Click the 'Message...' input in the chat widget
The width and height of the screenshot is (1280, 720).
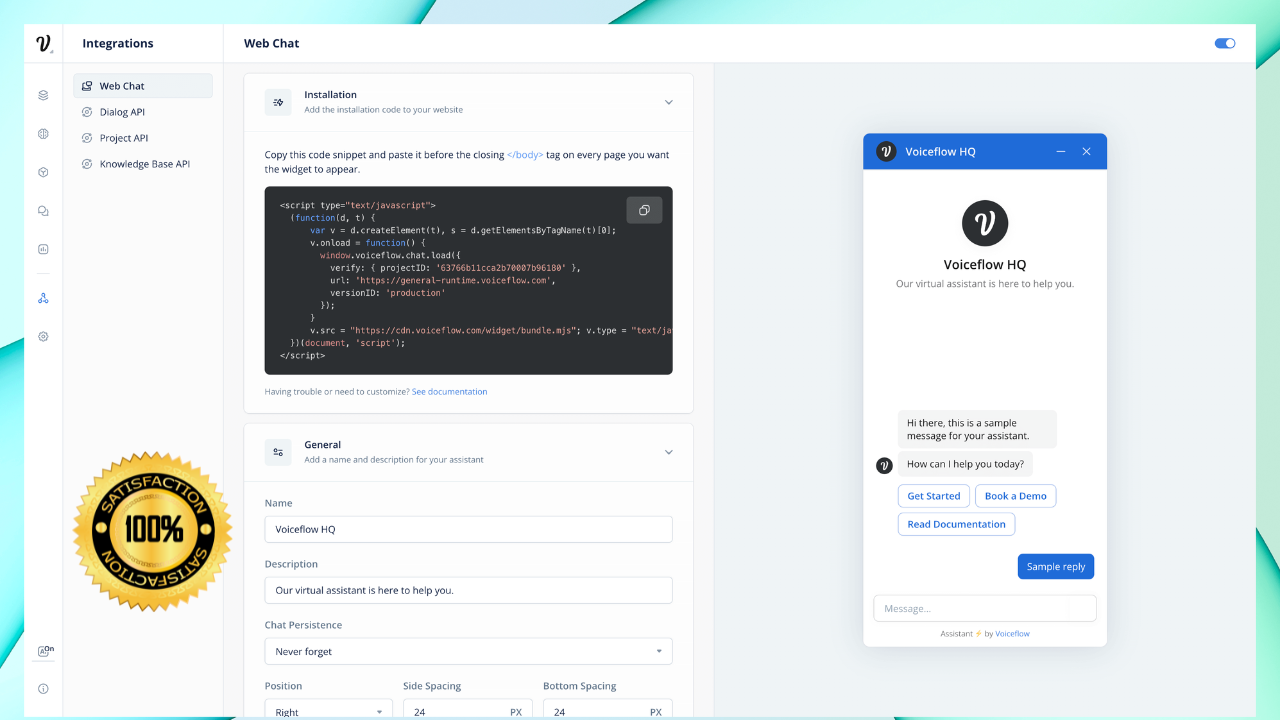[985, 608]
